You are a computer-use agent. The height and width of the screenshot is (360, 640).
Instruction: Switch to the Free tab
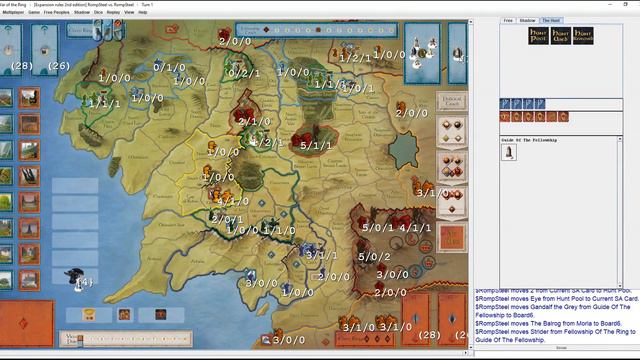(508, 20)
